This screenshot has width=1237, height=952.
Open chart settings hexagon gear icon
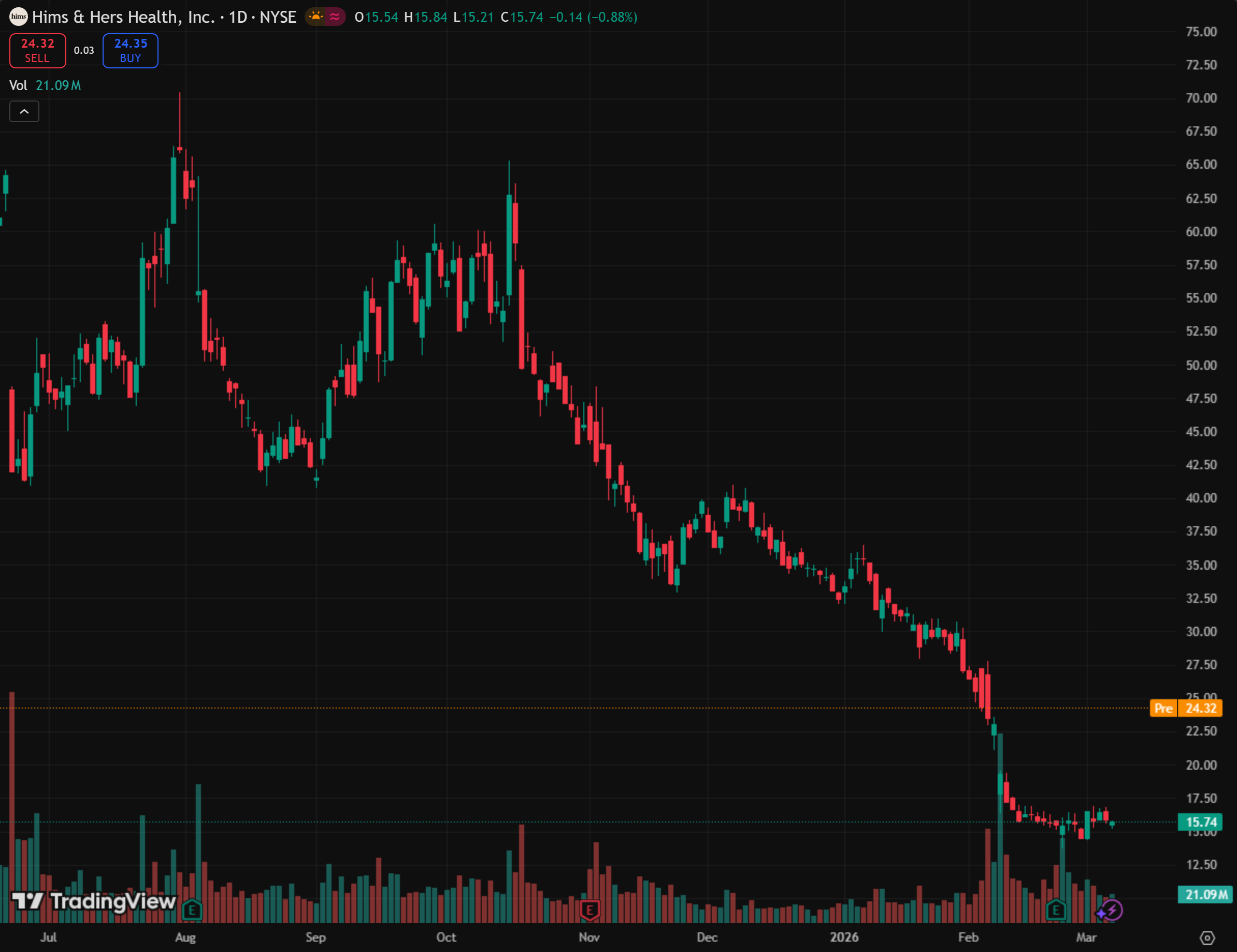click(x=1207, y=938)
